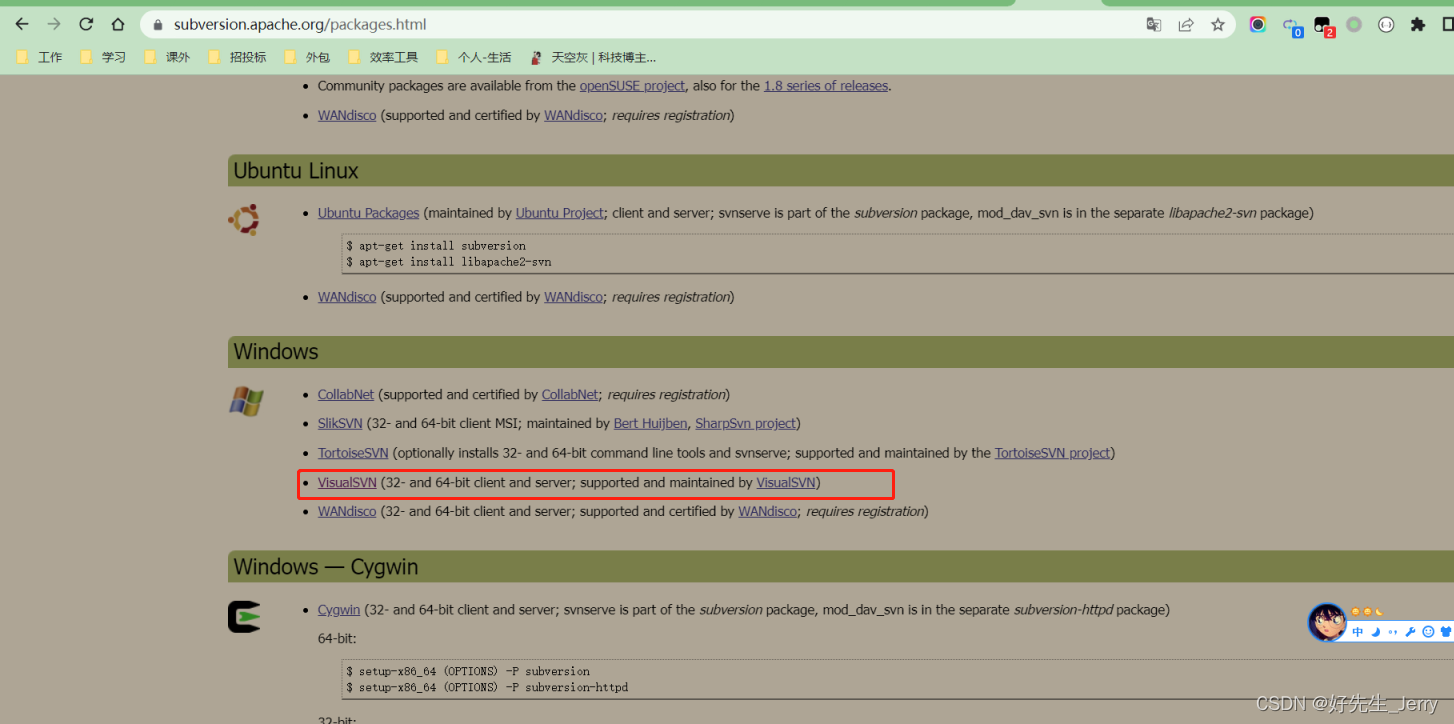Open the Cygwin link
Image resolution: width=1454 pixels, height=724 pixels.
(339, 610)
